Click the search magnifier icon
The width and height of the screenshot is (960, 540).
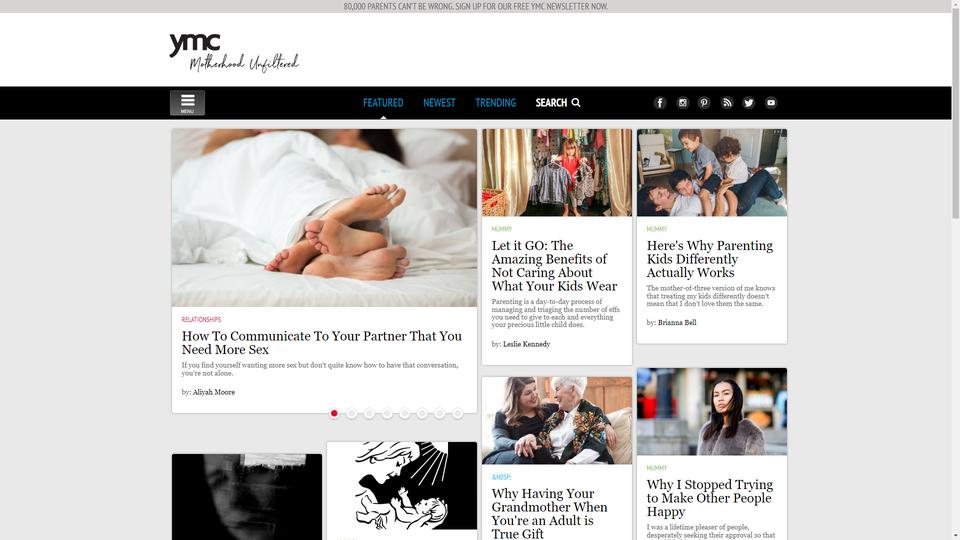pos(576,103)
